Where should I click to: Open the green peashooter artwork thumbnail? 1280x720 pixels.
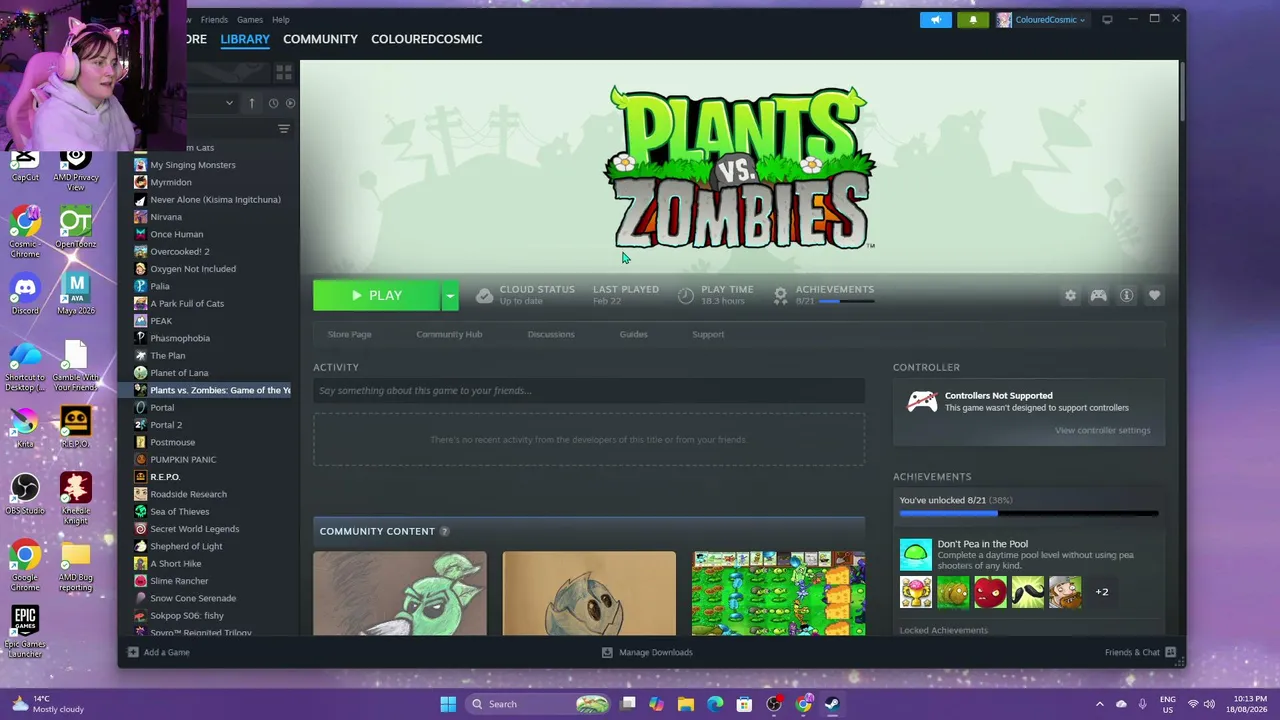(400, 593)
